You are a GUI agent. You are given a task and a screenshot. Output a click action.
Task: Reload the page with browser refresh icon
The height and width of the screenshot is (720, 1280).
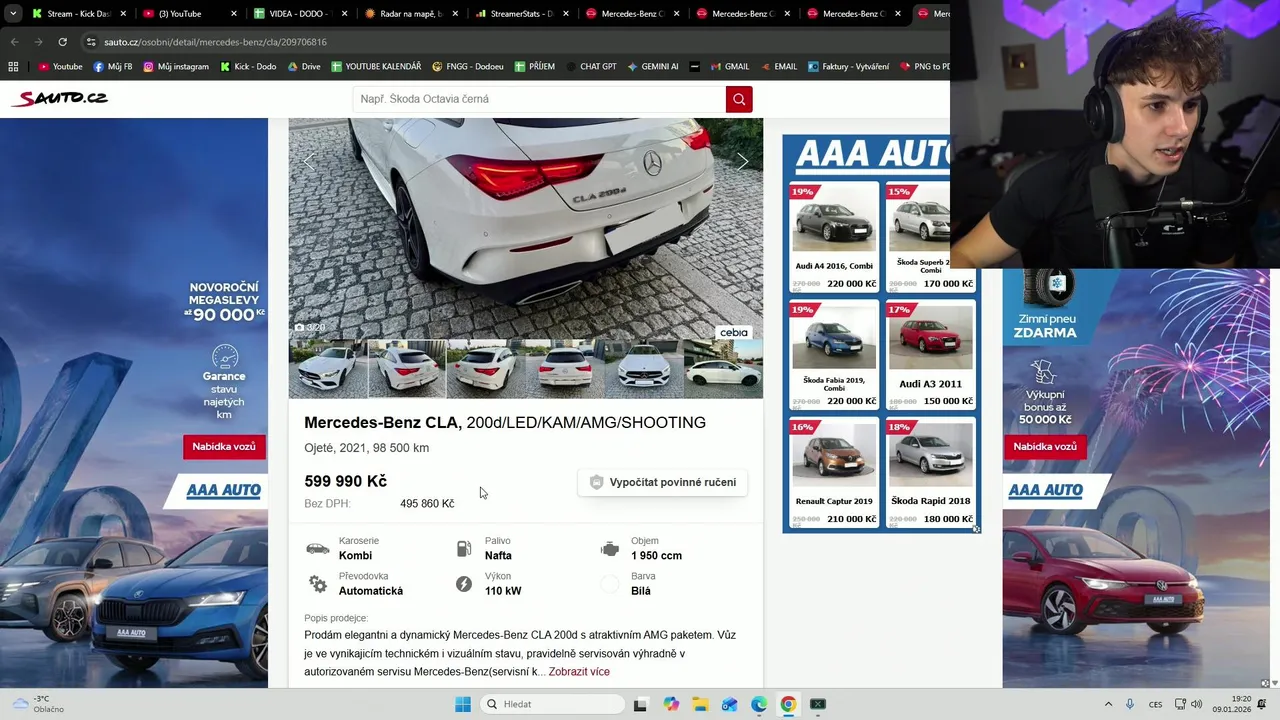pyautogui.click(x=62, y=42)
